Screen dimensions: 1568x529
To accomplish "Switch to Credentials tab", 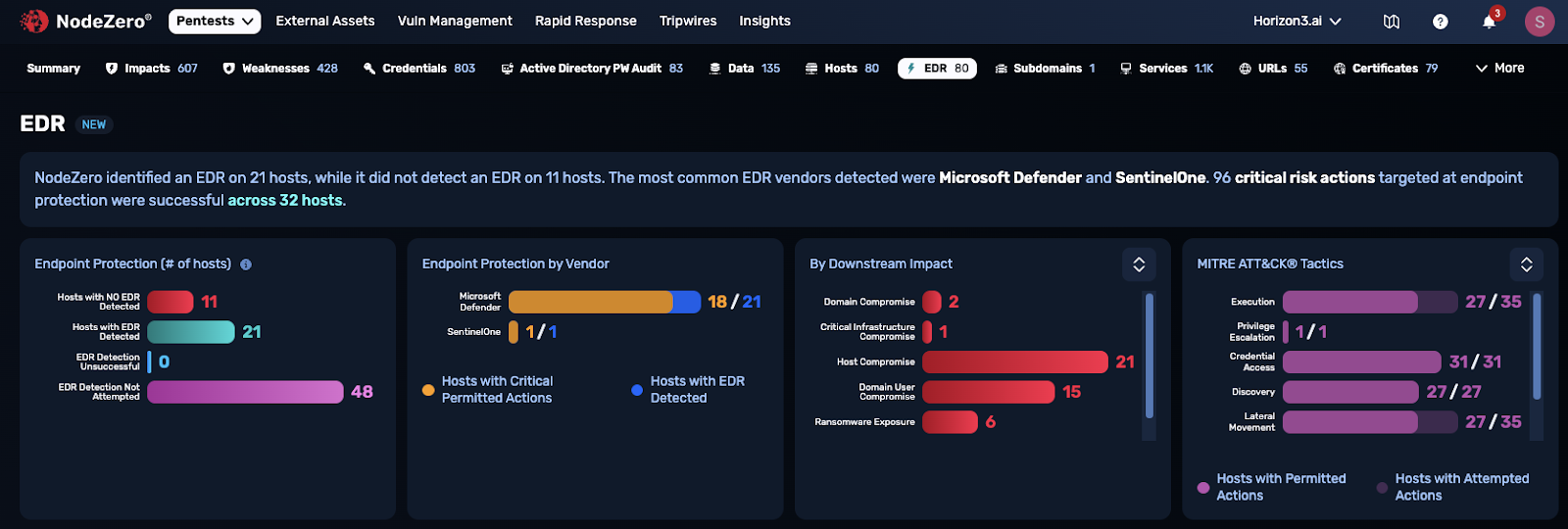I will [419, 69].
